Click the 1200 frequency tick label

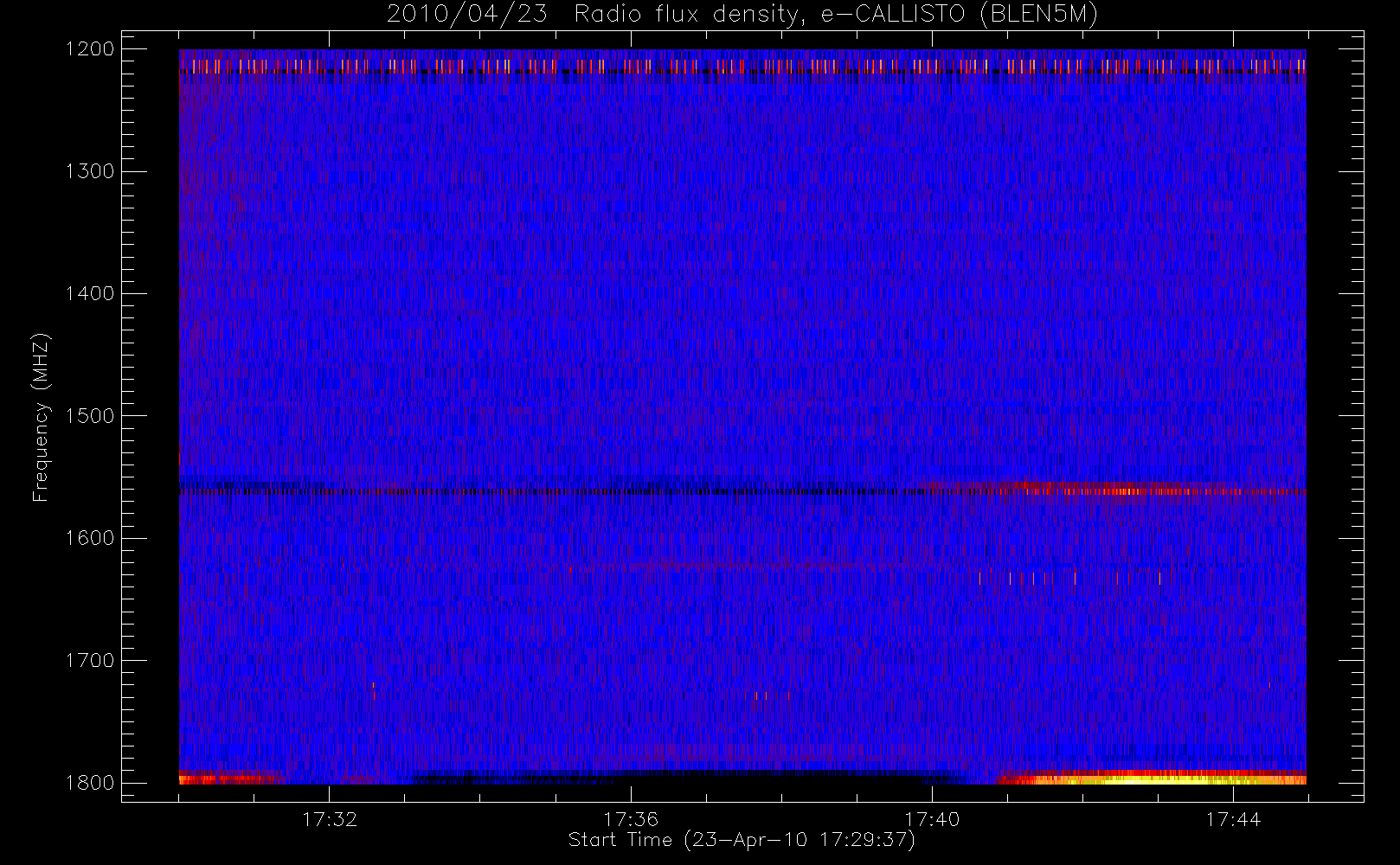[x=90, y=49]
